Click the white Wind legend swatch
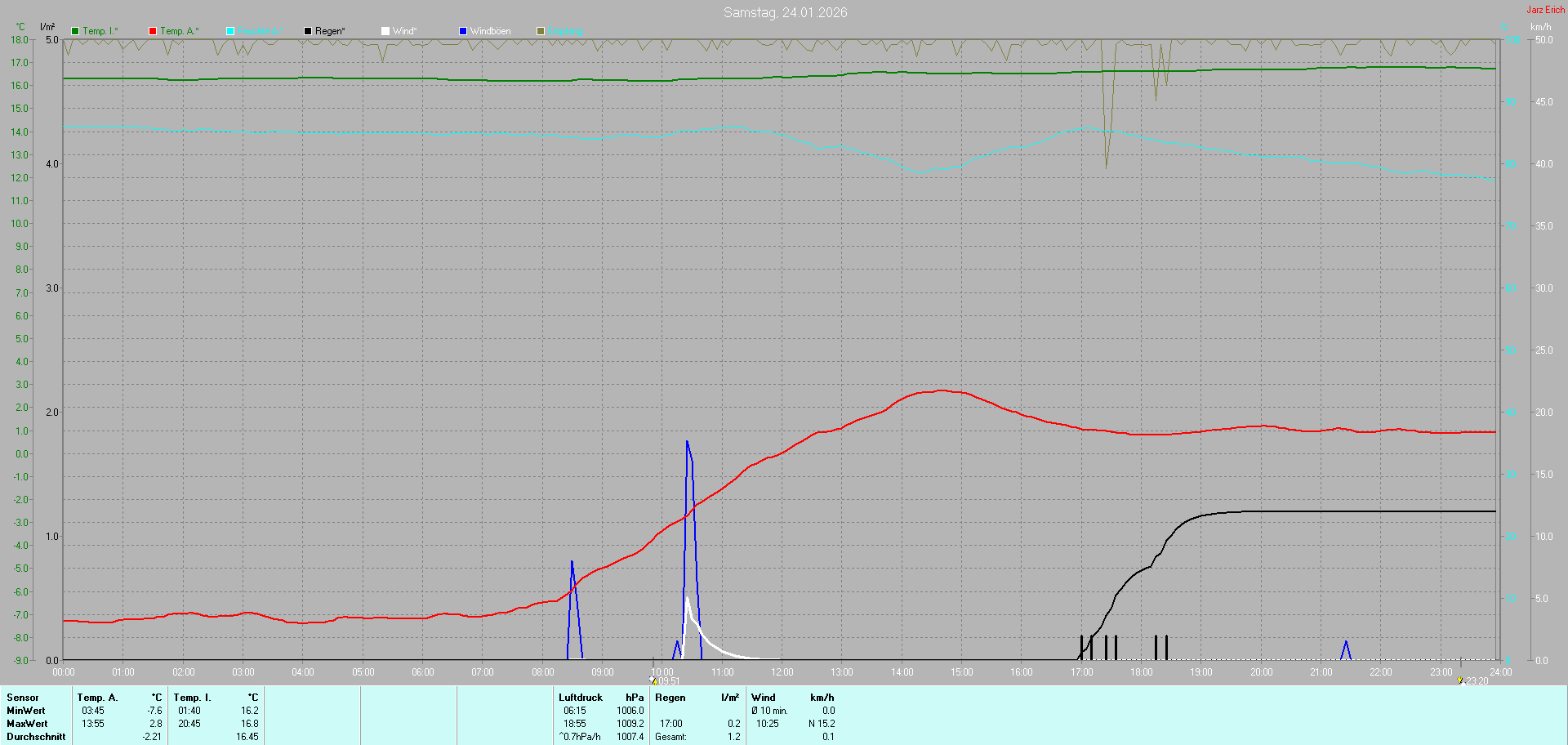This screenshot has height=745, width=1568. pos(385,31)
